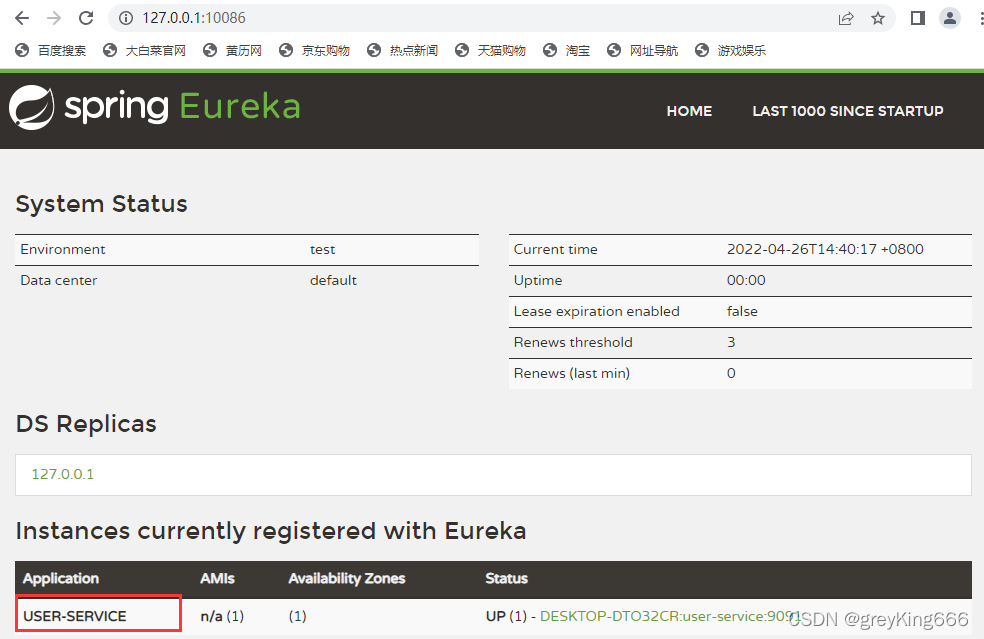Viewport: 984px width, 639px height.
Task: Click the Renews threshold value 3
Action: pos(731,342)
